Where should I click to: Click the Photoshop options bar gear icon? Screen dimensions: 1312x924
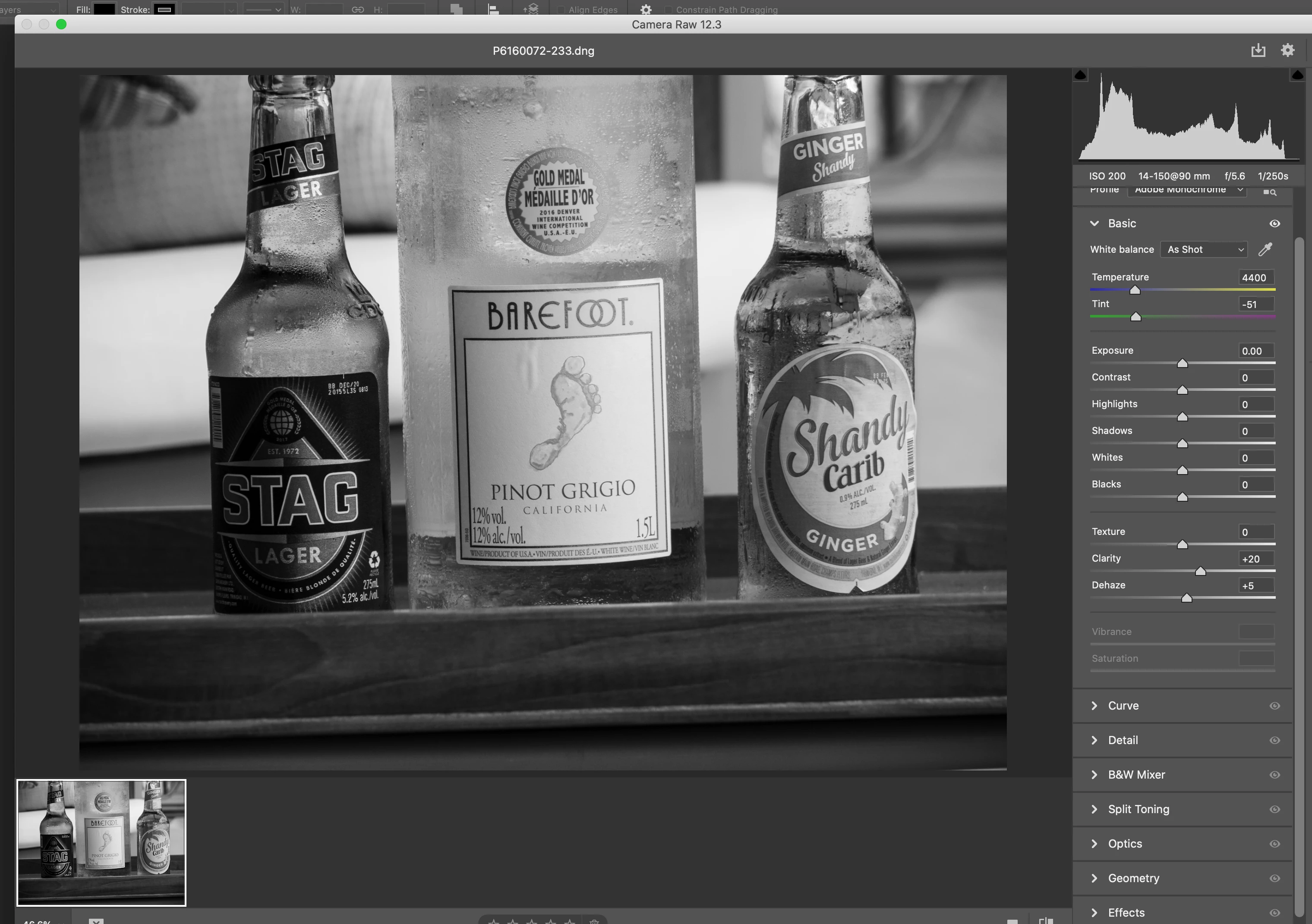[646, 10]
